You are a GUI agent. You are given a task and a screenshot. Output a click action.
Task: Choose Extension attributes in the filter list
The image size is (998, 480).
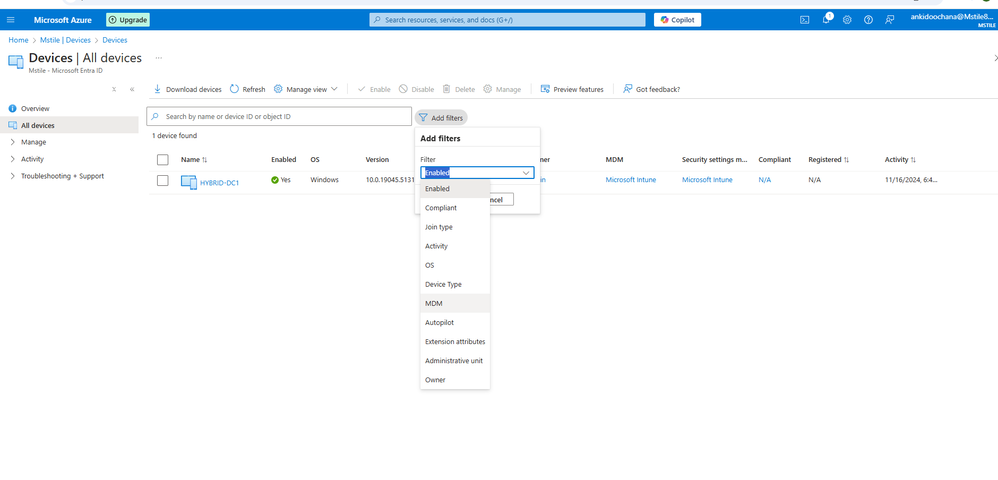pyautogui.click(x=455, y=342)
